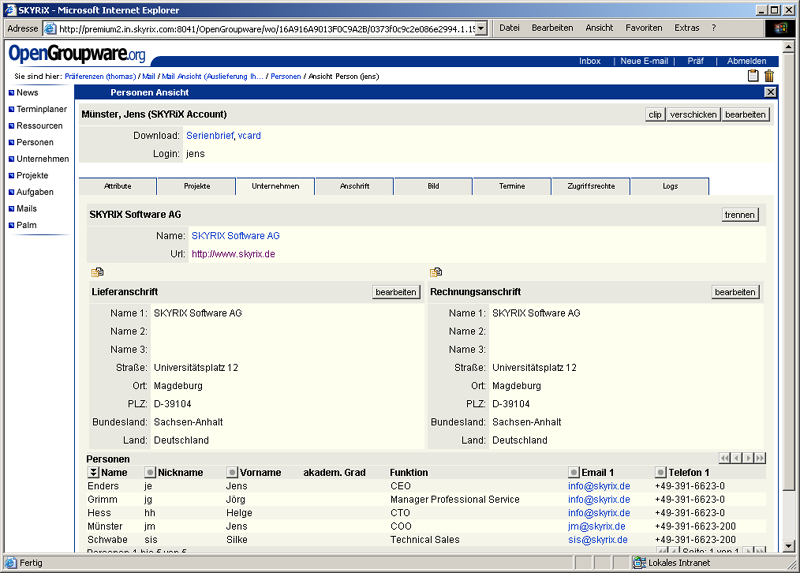Screen dimensions: 800x573
Task: Open the Inbox link
Action: click(590, 61)
